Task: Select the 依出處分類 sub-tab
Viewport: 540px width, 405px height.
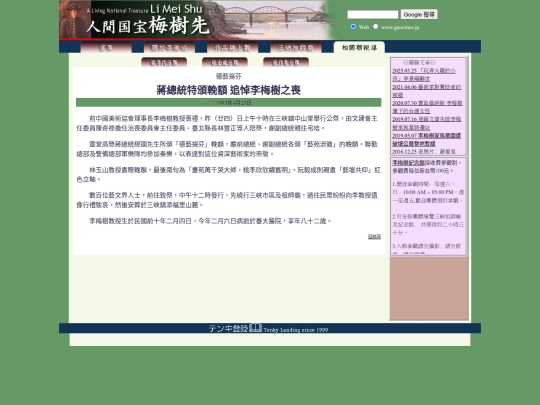Action: click(x=225, y=62)
